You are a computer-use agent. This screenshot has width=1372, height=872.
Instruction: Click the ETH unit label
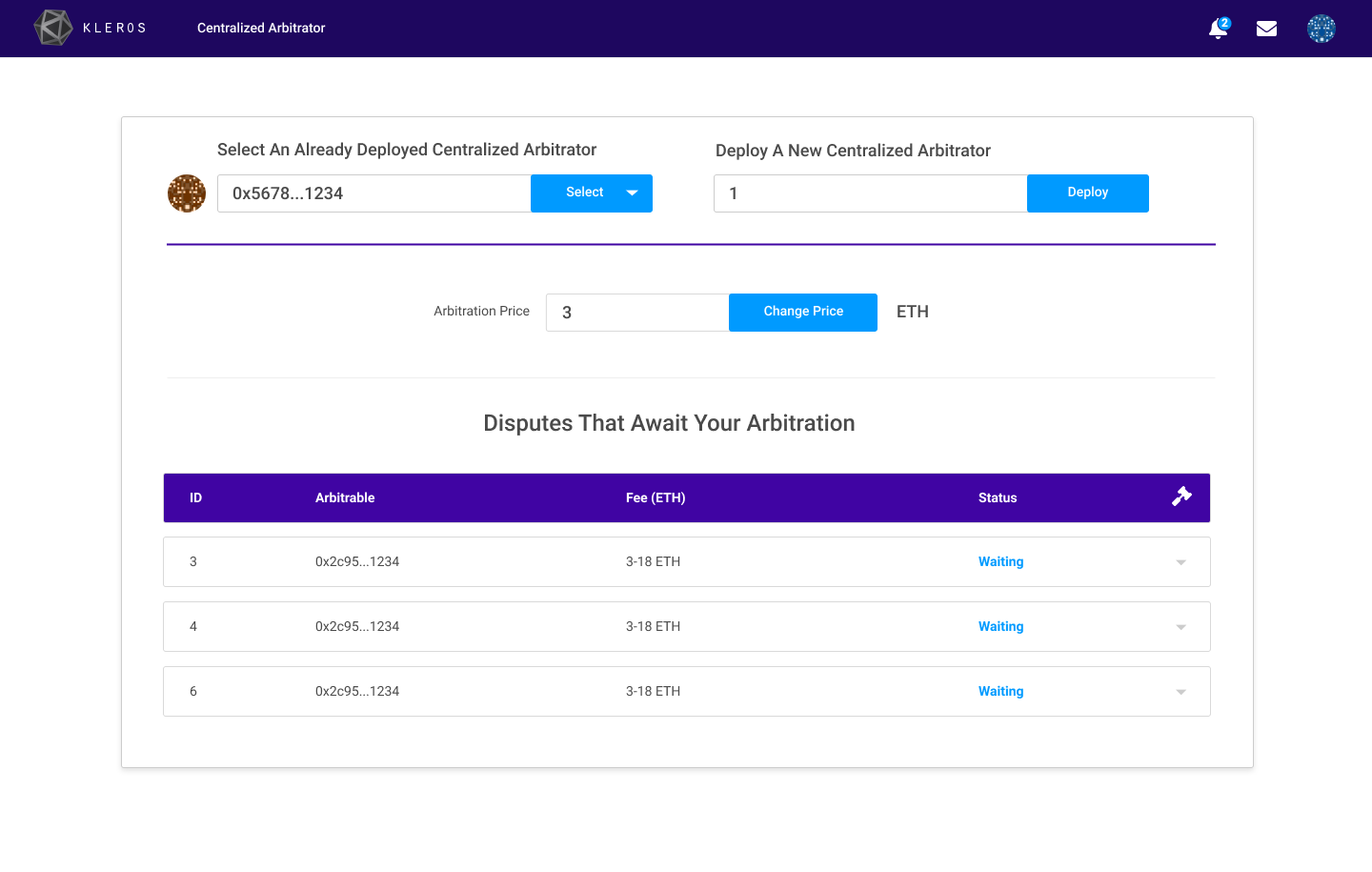pos(913,312)
